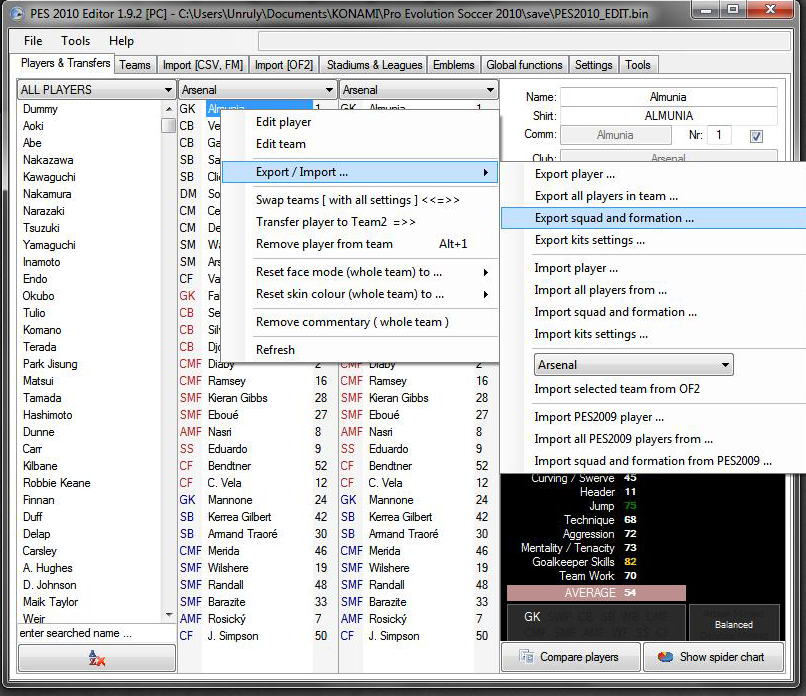Choose Export squad and formation

point(614,218)
